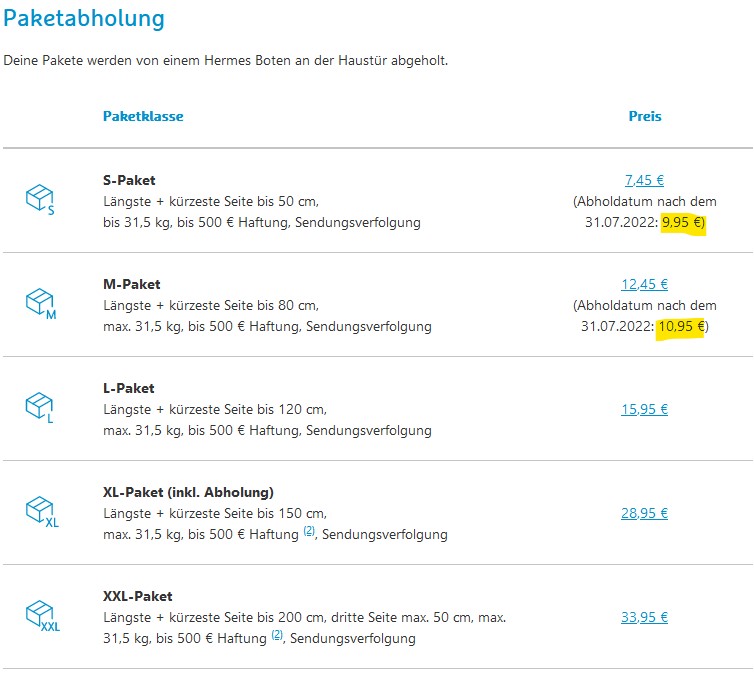The width and height of the screenshot is (754, 681).
Task: Open the 7,45 € S-Paket price link
Action: pyautogui.click(x=644, y=180)
